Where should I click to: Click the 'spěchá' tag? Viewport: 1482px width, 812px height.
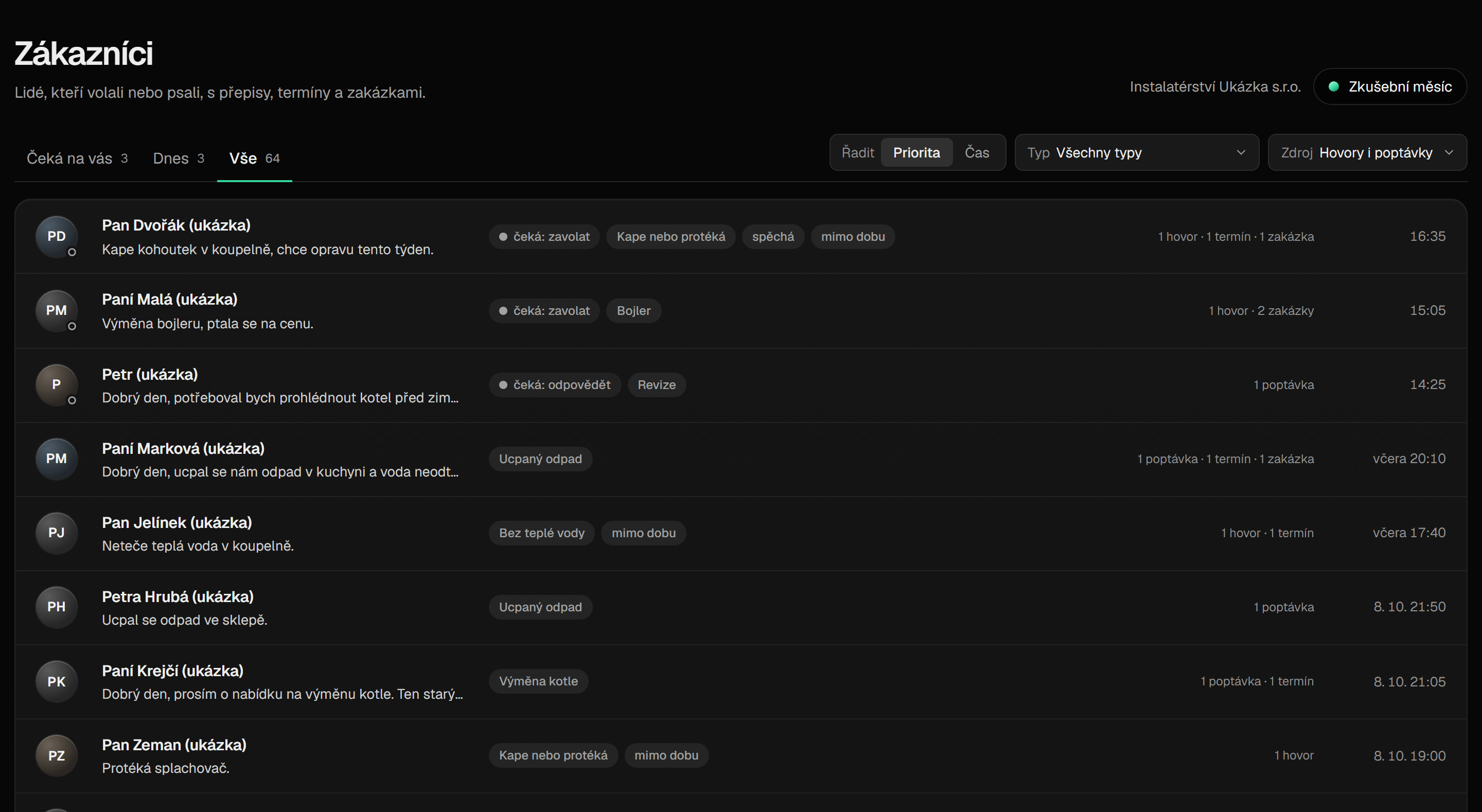point(772,237)
